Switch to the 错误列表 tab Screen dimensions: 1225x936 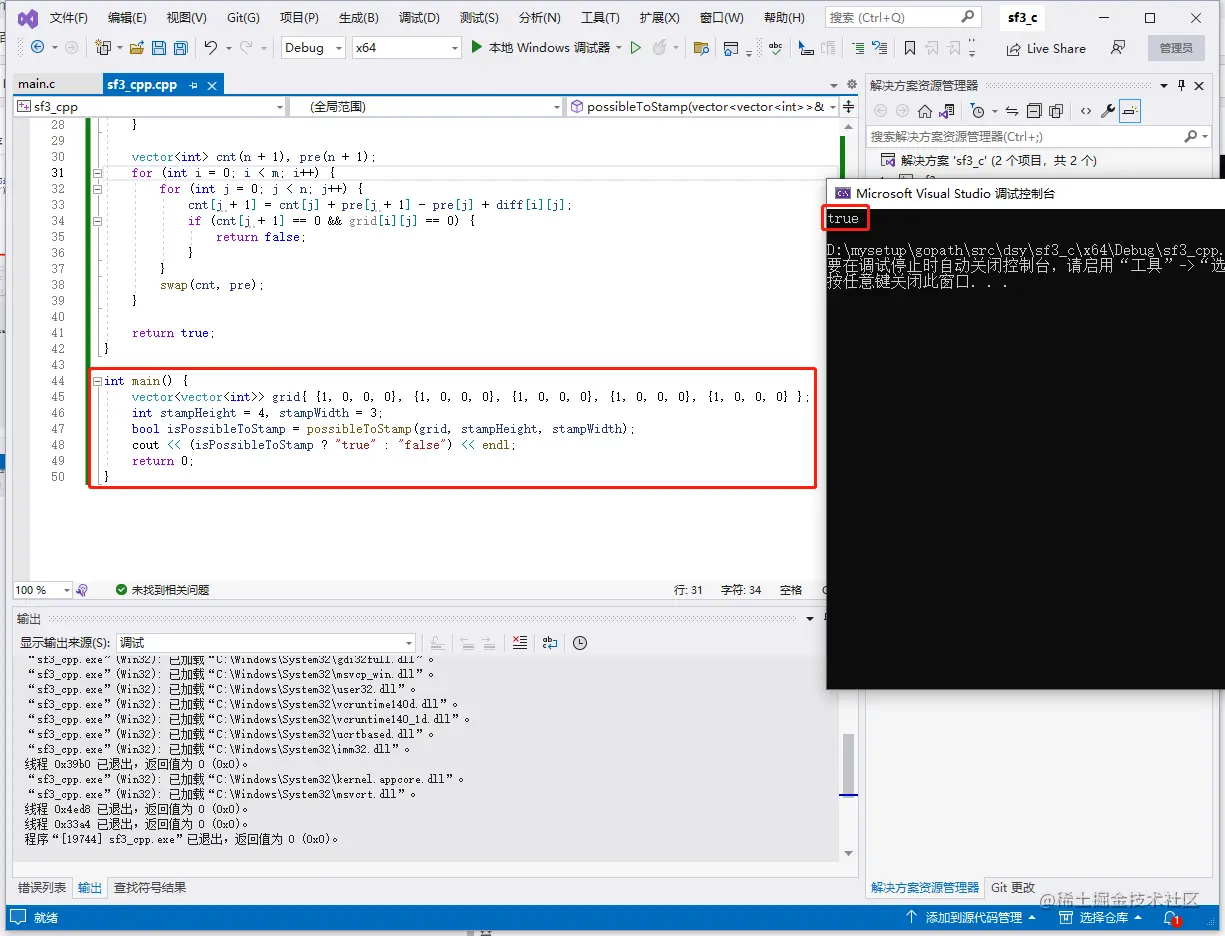click(x=42, y=887)
